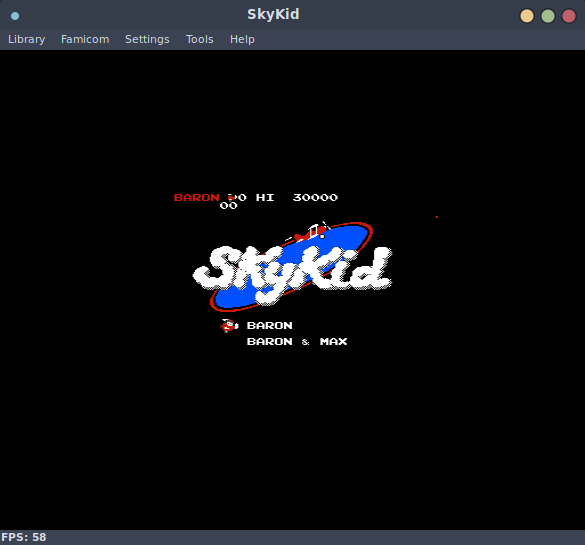
Task: Open the Help menu
Action: [x=242, y=39]
